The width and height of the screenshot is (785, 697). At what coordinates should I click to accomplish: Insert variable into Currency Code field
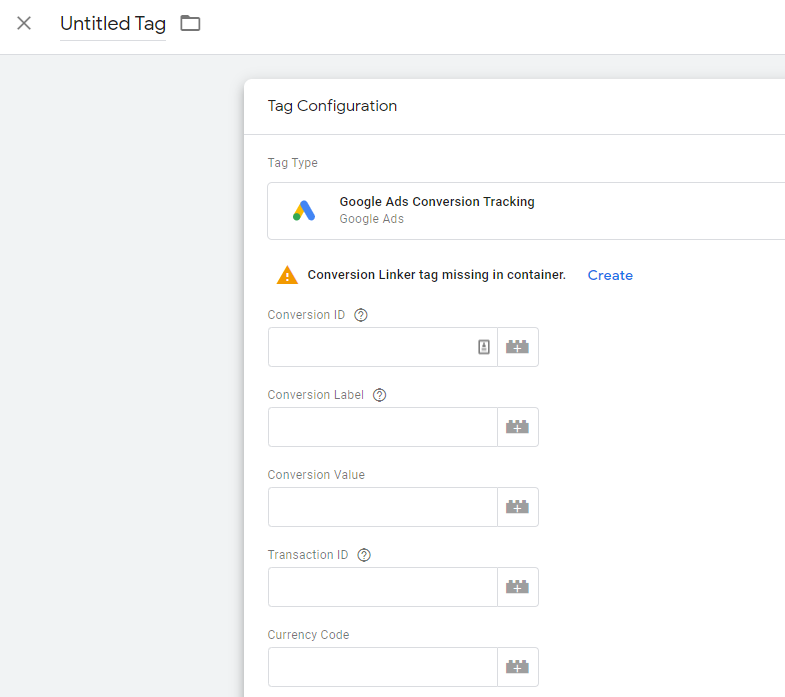518,667
